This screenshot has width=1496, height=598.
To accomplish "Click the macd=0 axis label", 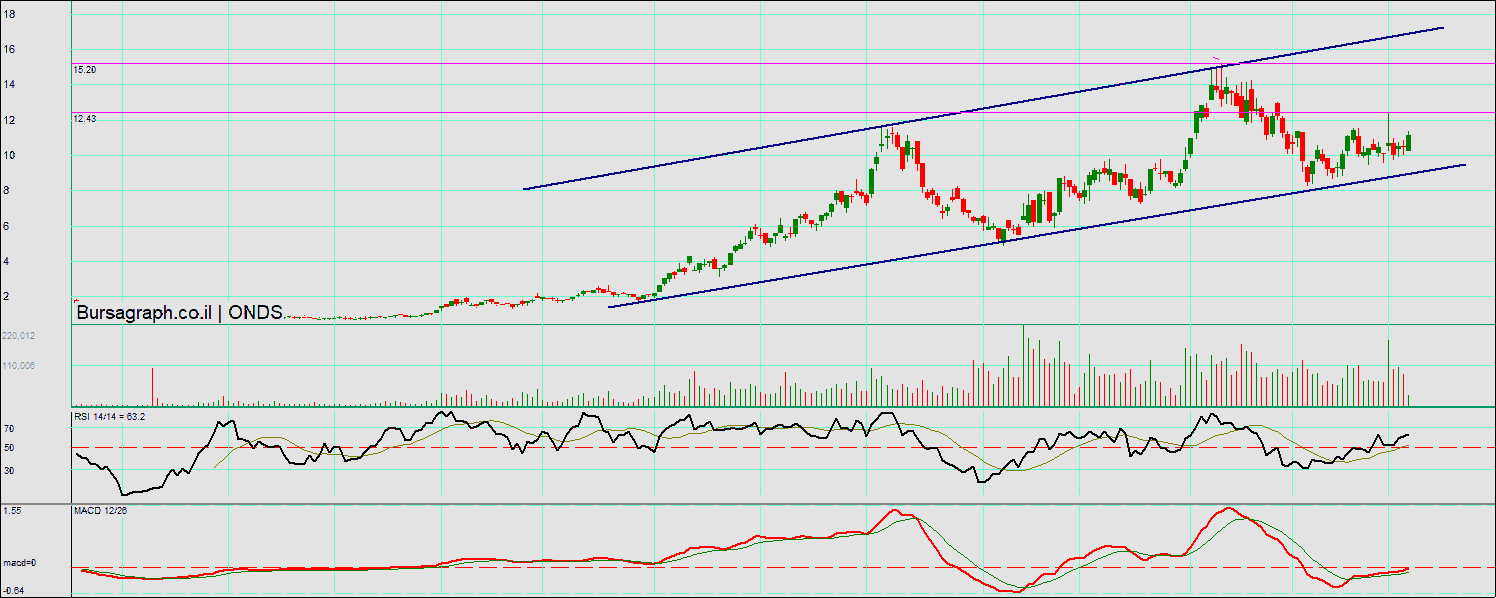I will (19, 563).
